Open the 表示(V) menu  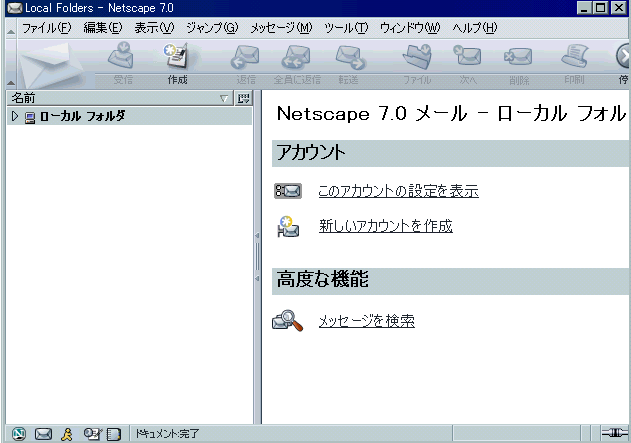pyautogui.click(x=154, y=28)
